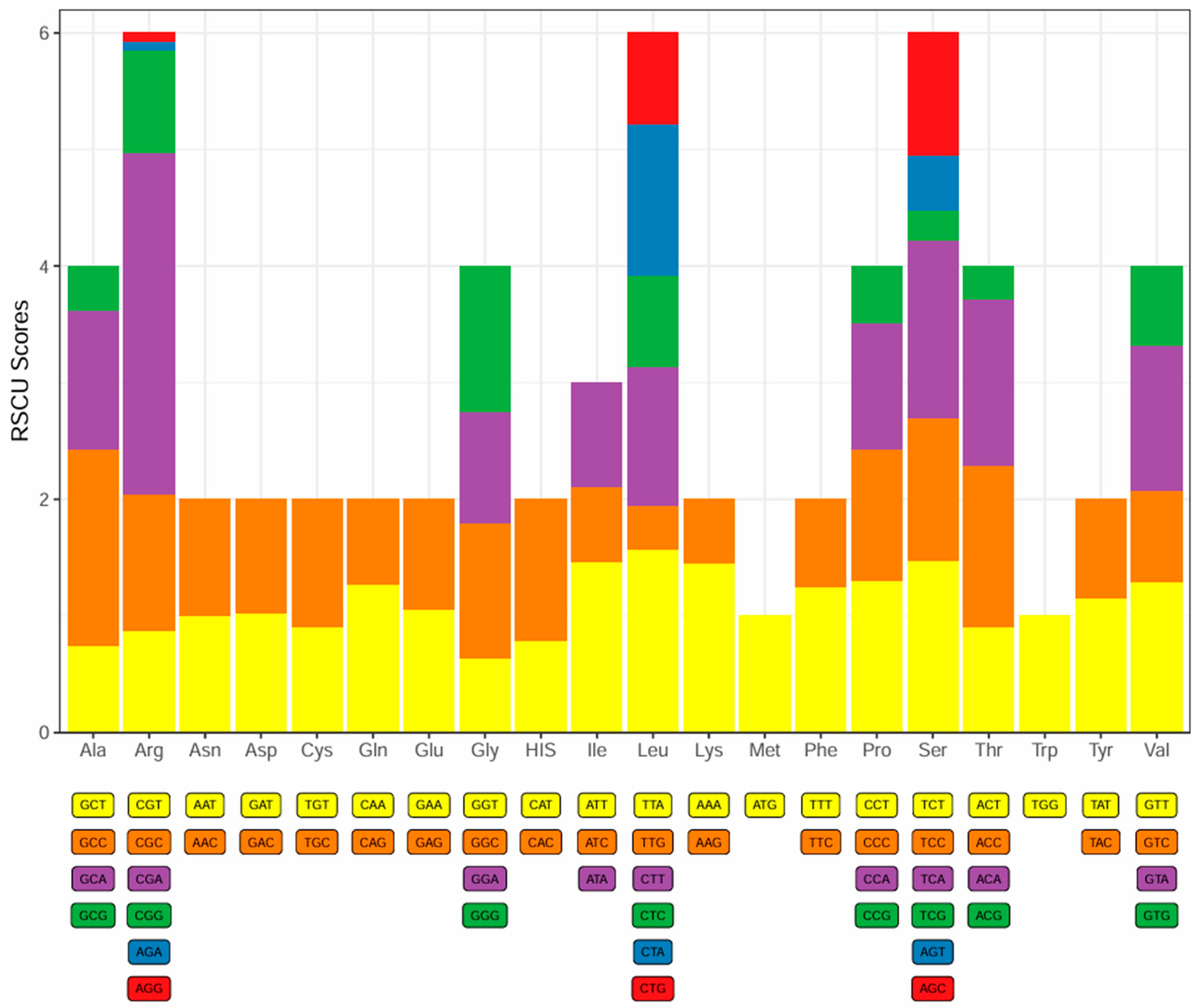This screenshot has height=1008, width=1201.
Task: Select the yellow ATG codon box
Action: [765, 805]
